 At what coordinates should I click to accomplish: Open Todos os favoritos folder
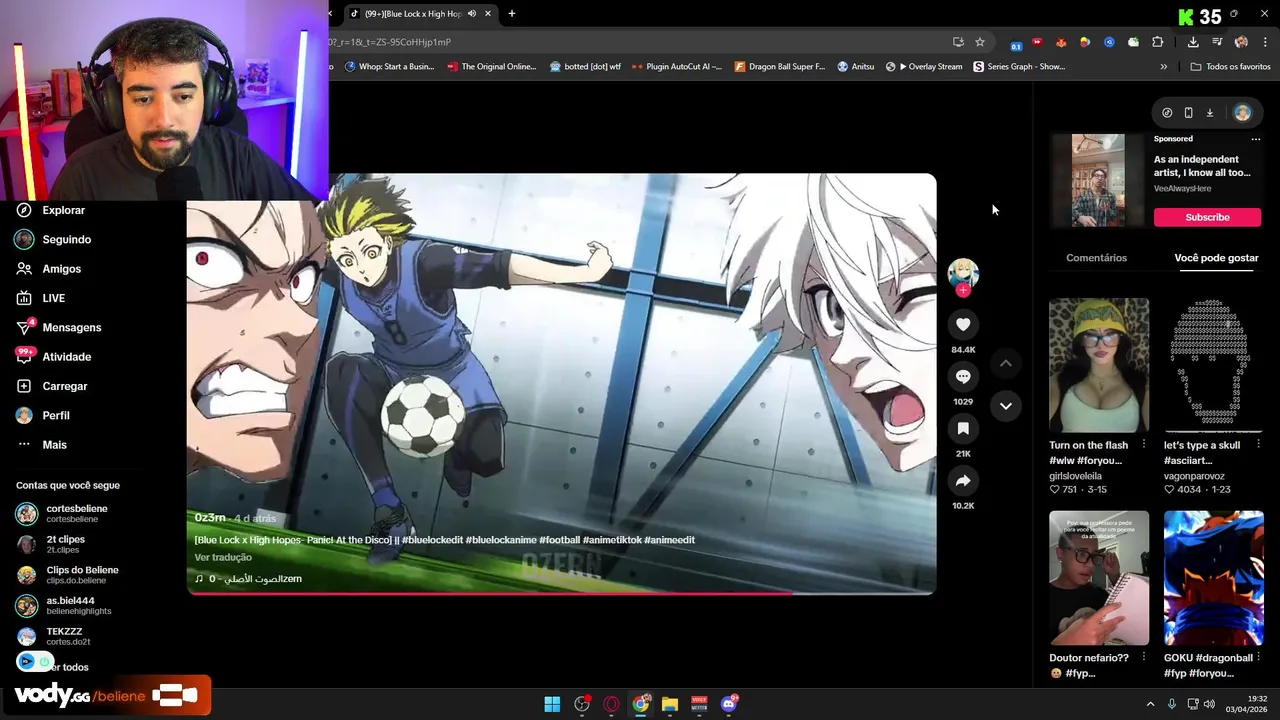coord(1230,67)
